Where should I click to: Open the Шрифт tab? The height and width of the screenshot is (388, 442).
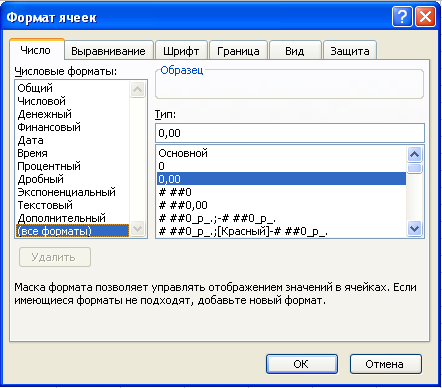click(181, 51)
